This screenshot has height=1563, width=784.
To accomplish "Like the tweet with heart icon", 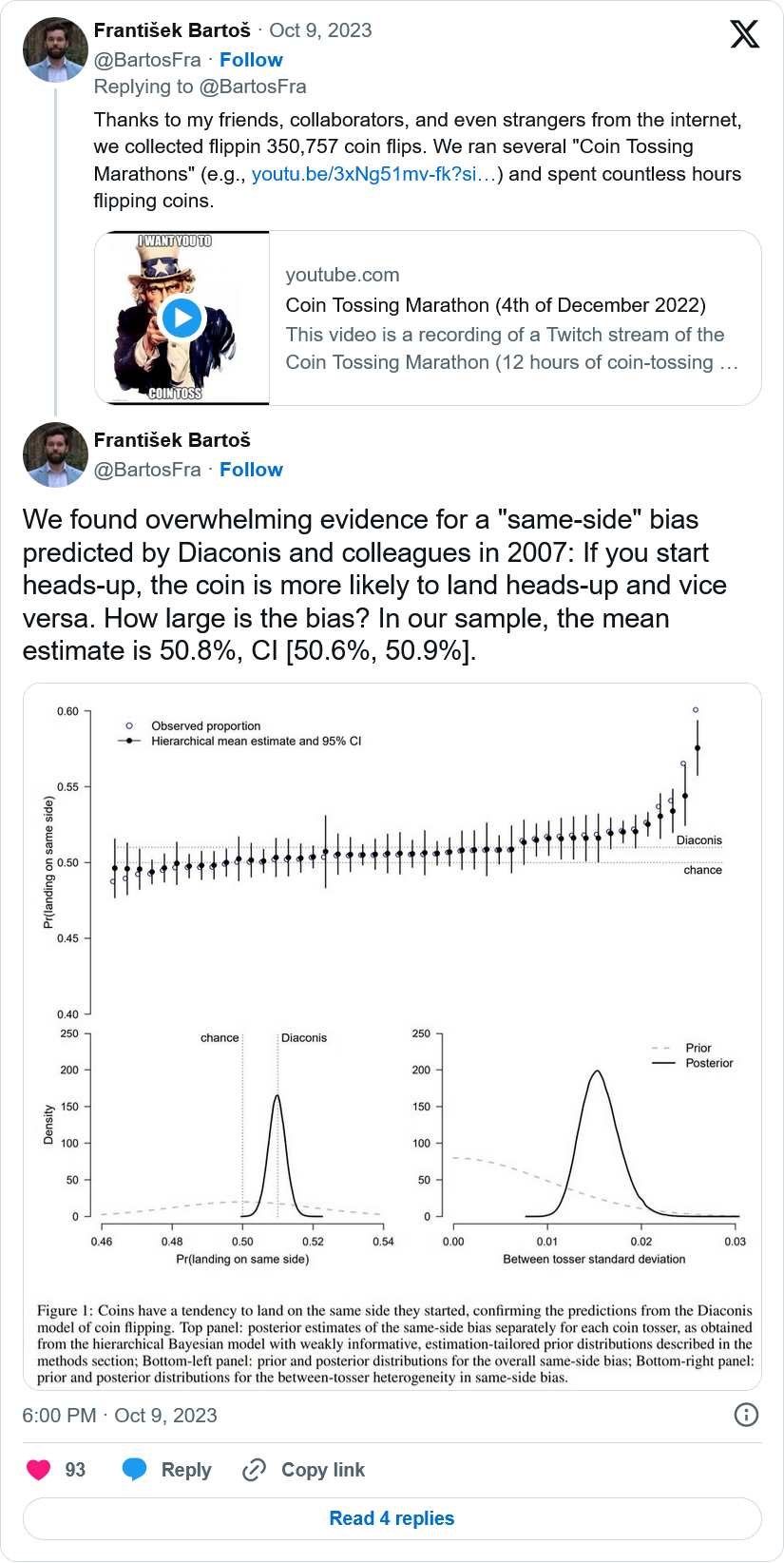I will point(39,1470).
